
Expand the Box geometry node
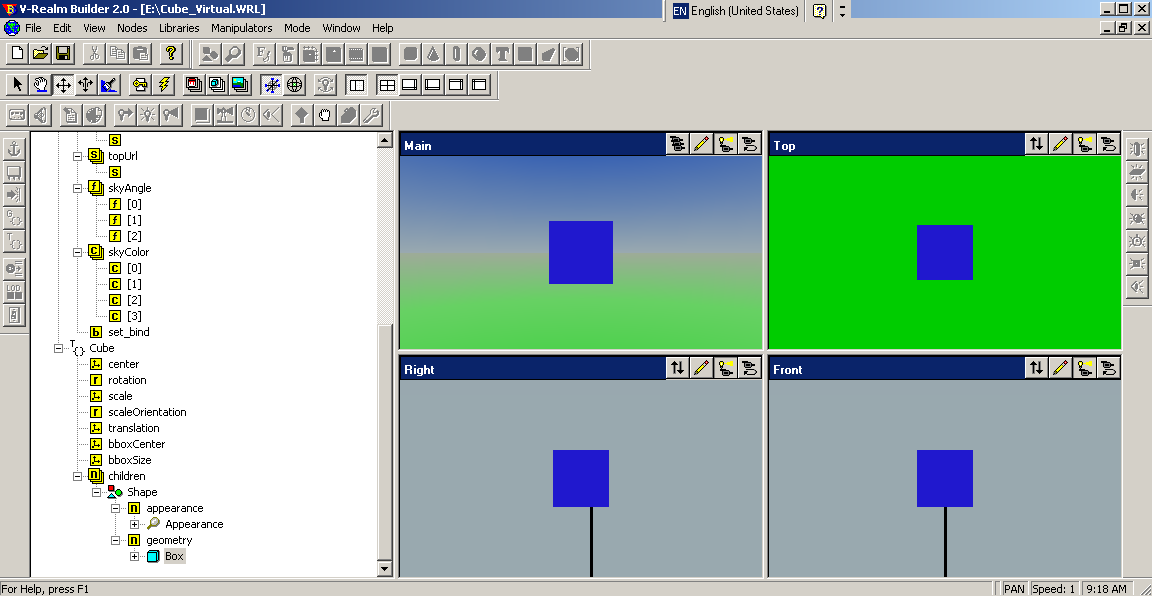[x=135, y=556]
